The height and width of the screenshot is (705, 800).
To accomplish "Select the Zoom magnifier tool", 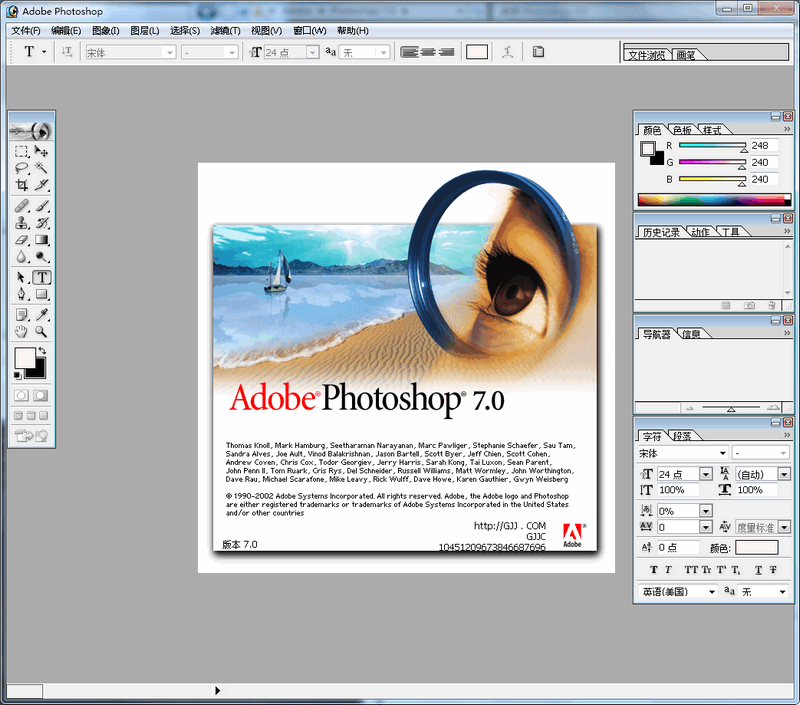I will [x=42, y=331].
